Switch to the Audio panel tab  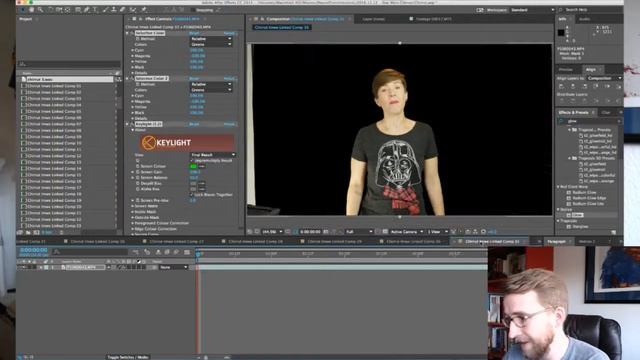tap(584, 19)
